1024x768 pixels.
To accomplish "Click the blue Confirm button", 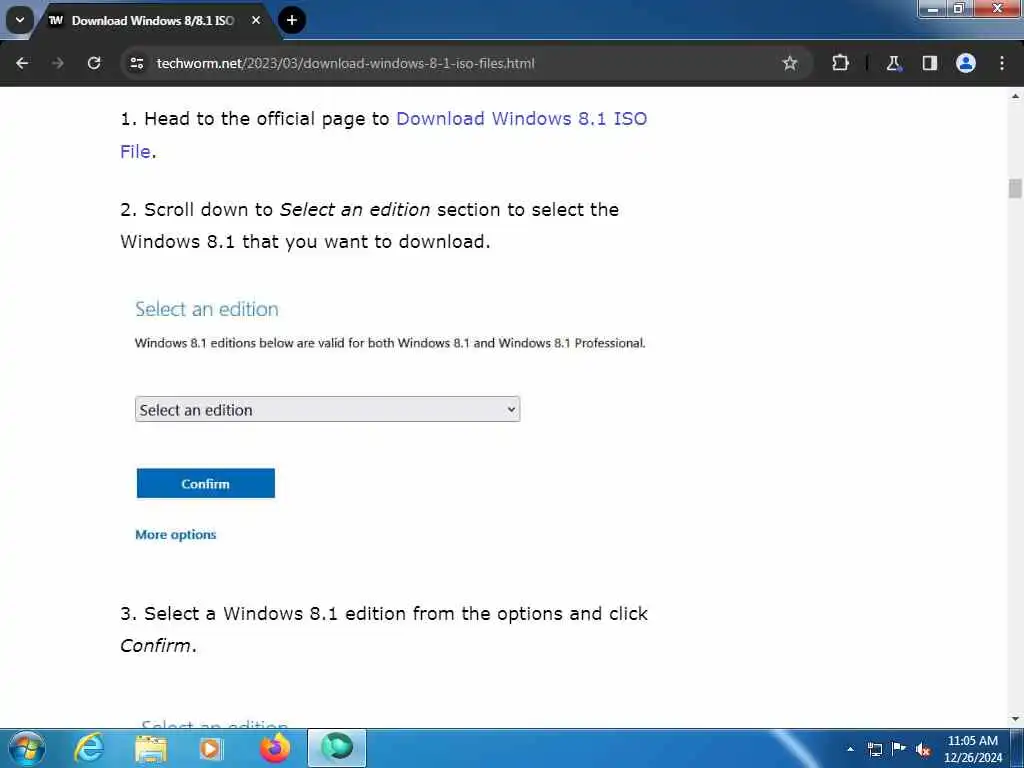I will click(206, 483).
